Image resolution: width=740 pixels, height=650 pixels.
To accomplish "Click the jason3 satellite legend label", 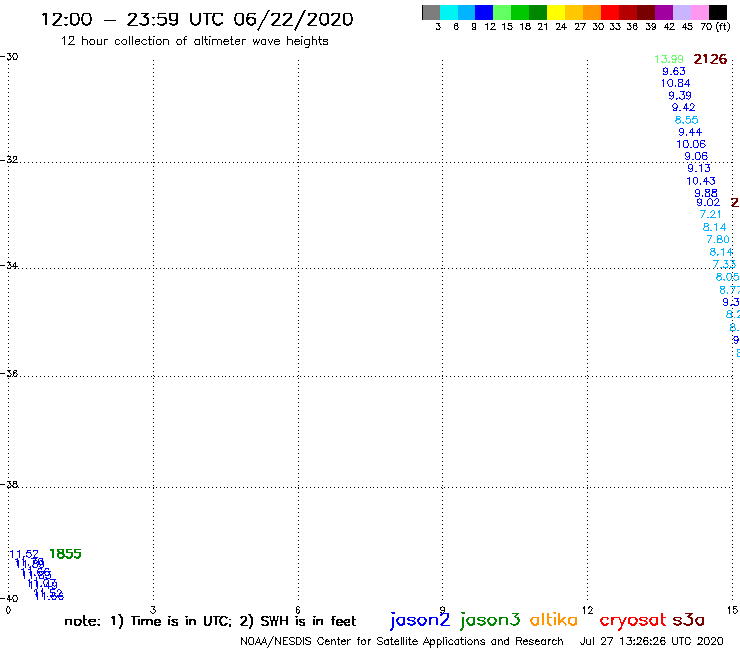I will 490,620.
